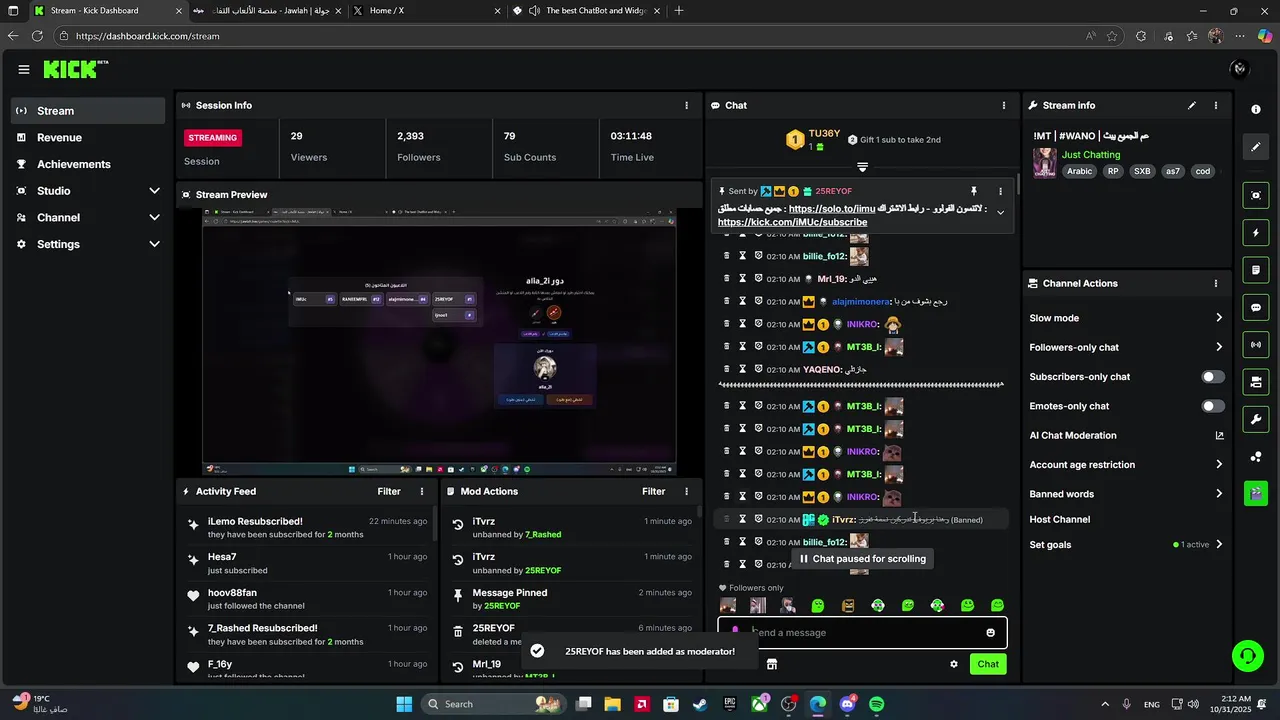This screenshot has height=720, width=1280.
Task: Open Account age restriction options
Action: pyautogui.click(x=1126, y=465)
